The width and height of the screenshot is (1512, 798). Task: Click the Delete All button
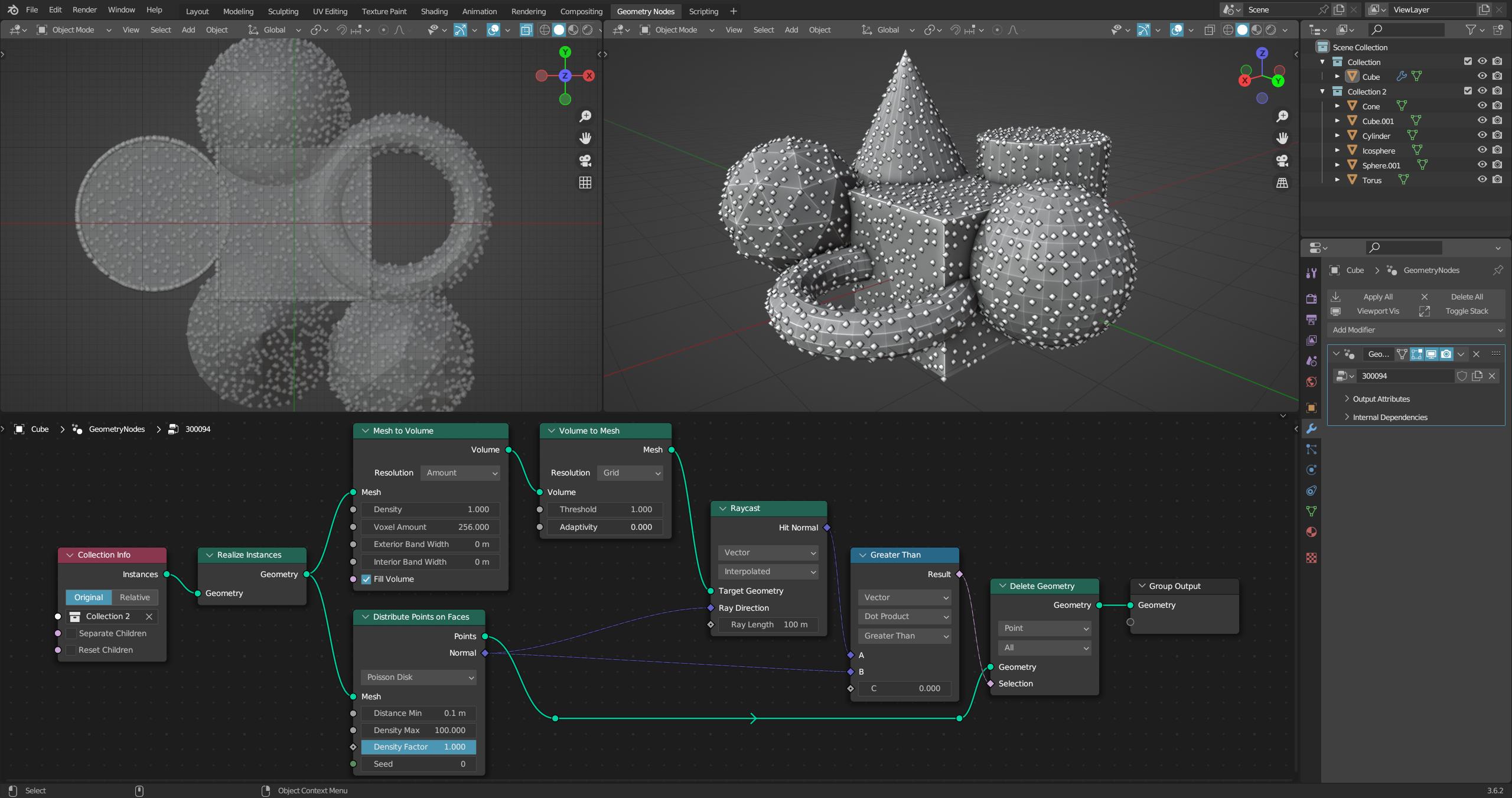[1459, 297]
